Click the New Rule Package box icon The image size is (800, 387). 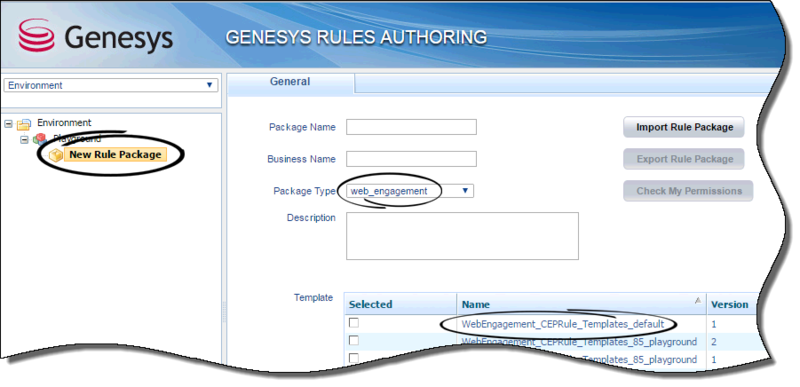(x=55, y=156)
